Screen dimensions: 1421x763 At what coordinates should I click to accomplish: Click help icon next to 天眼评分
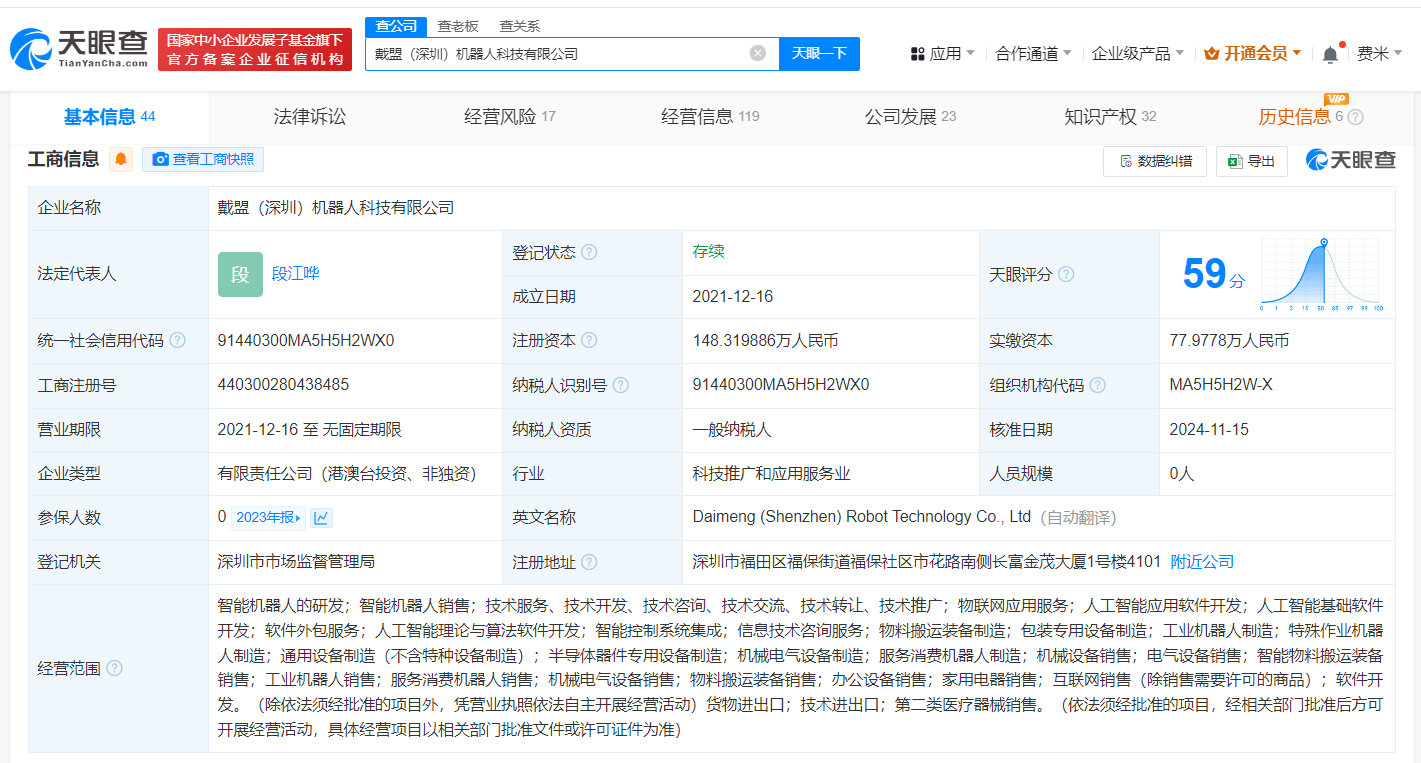pyautogui.click(x=1066, y=274)
